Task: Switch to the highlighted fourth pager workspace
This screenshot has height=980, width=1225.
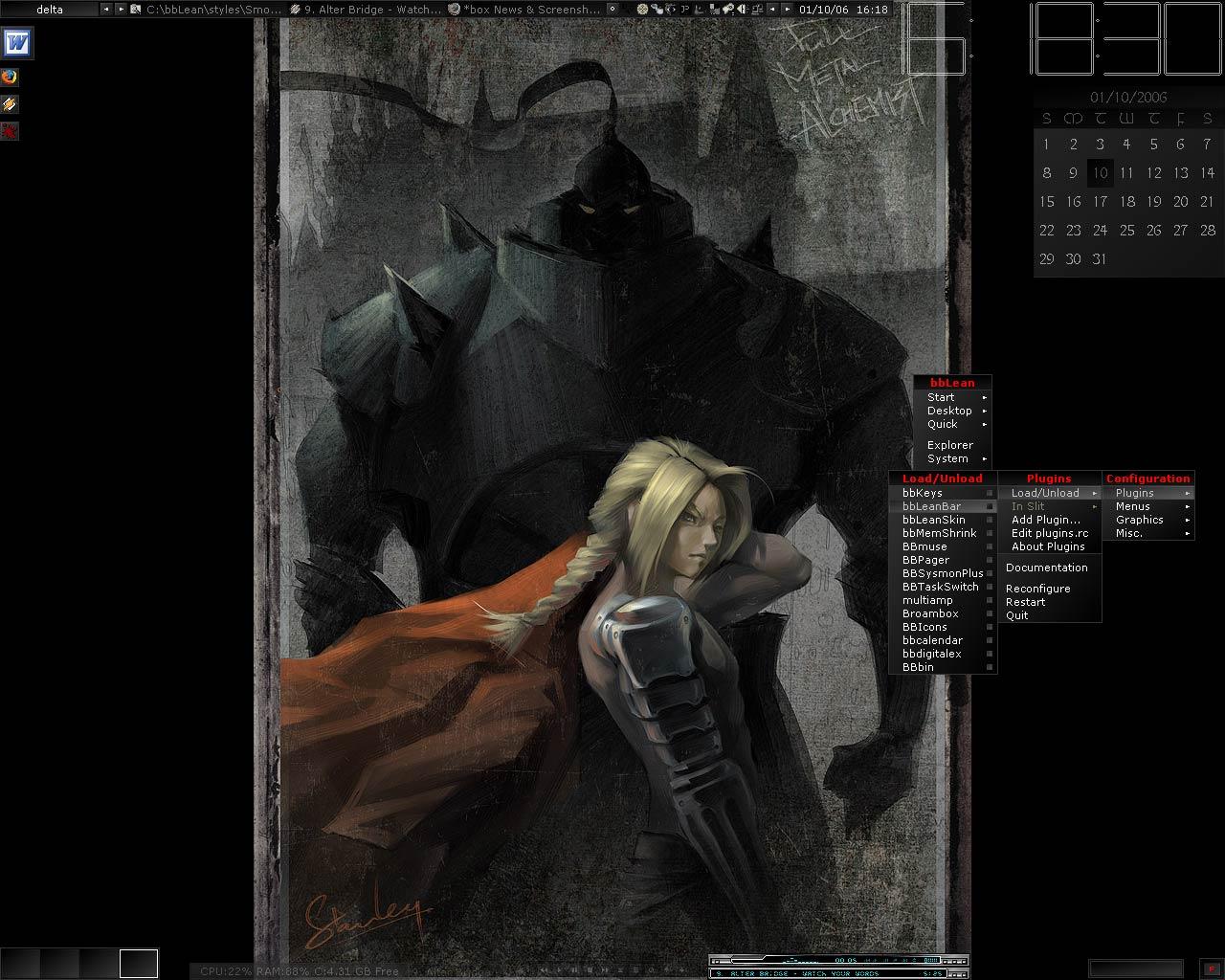Action: 138,963
